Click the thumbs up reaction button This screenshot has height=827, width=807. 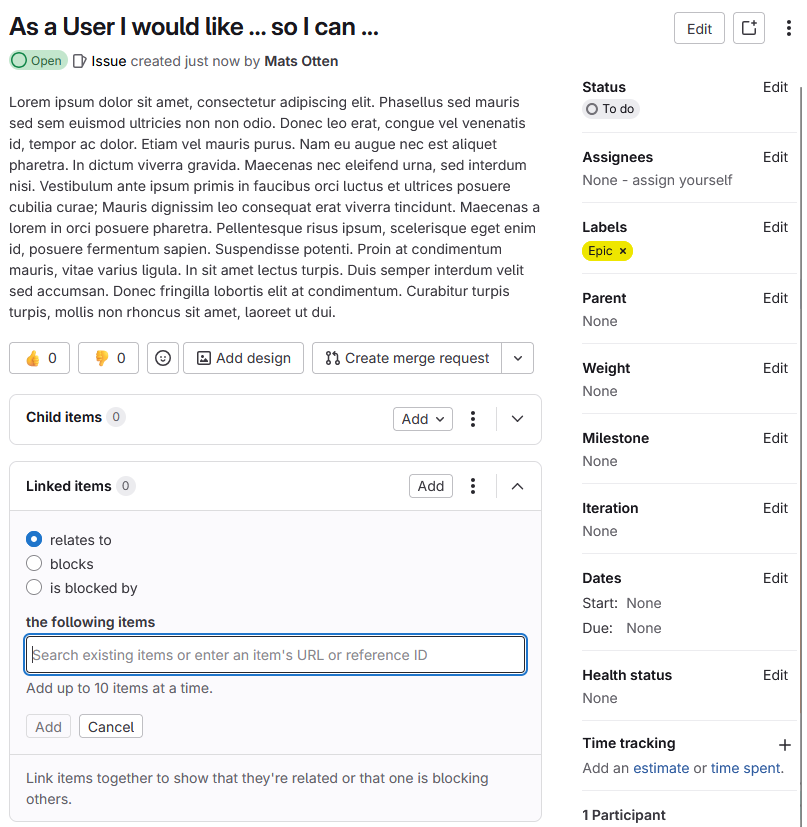coord(39,358)
